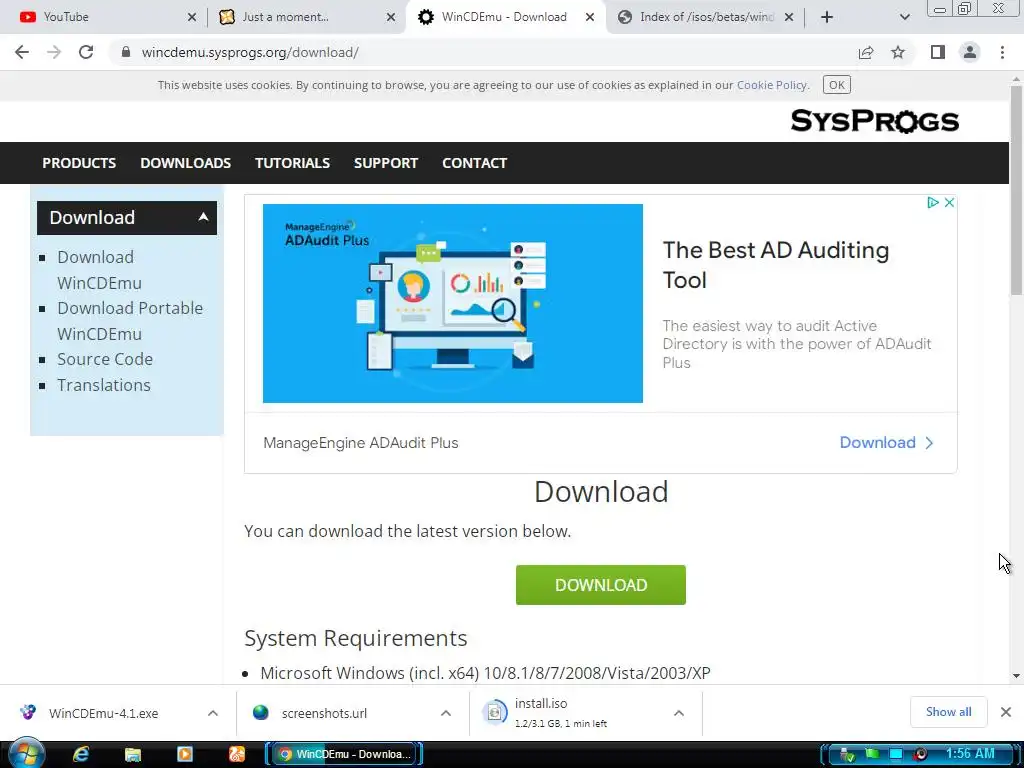The height and width of the screenshot is (768, 1024).
Task: Close the ad with the X icon
Action: (x=950, y=202)
